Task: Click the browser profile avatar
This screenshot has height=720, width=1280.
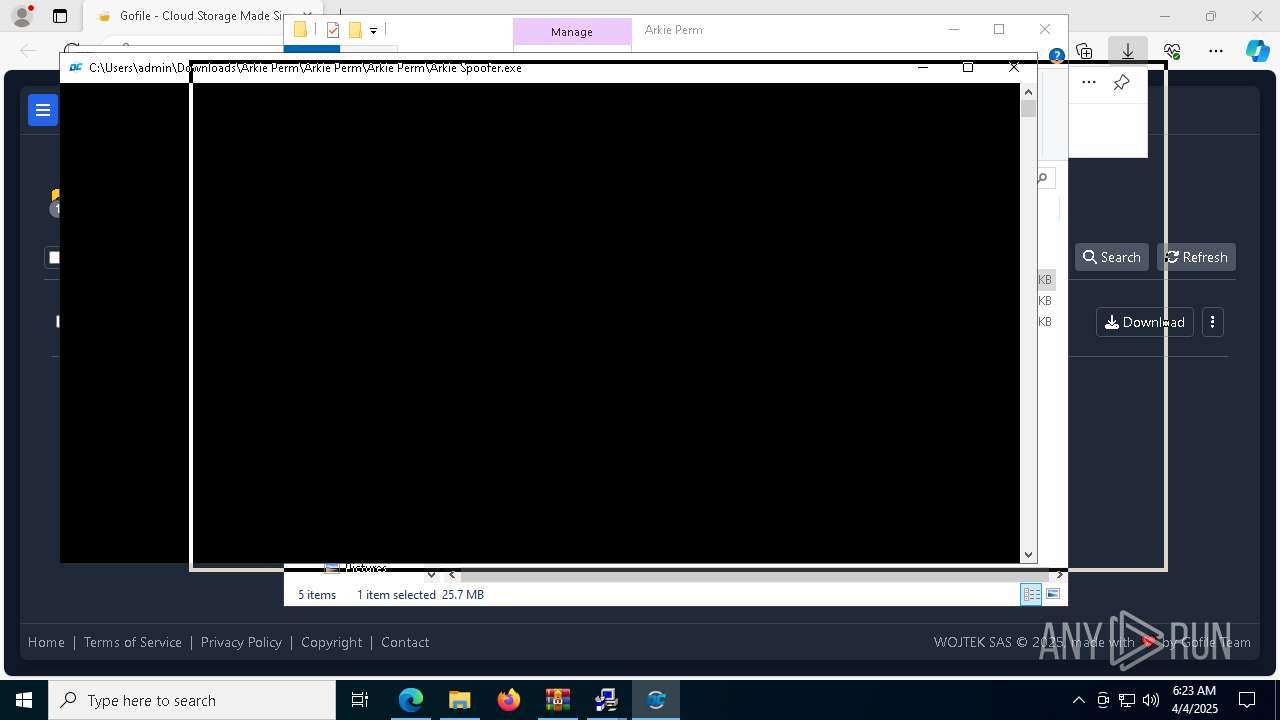Action: (x=21, y=16)
